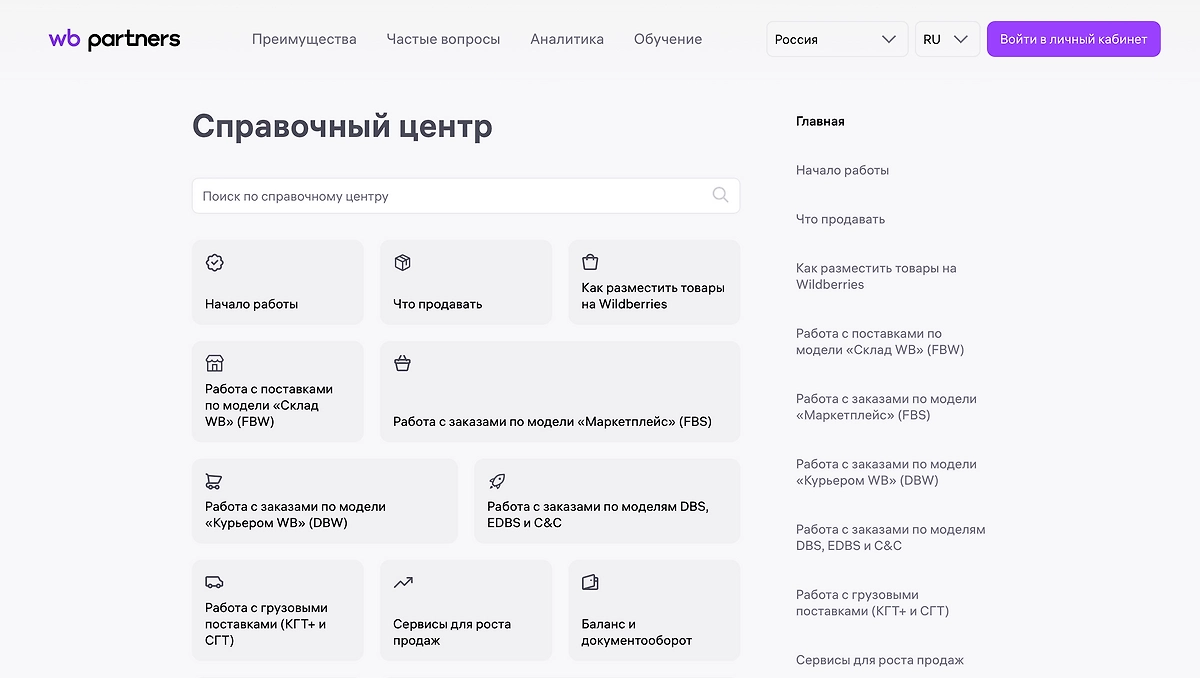Open the Россия country dropdown
Screen dimensions: 1200x678
coord(836,39)
